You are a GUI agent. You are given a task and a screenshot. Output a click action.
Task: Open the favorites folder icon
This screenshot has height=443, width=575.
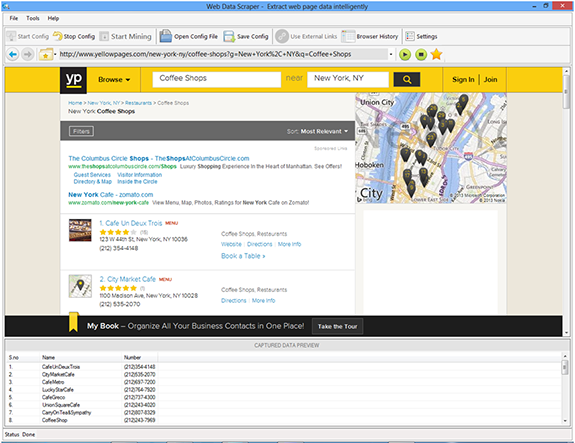tap(46, 55)
